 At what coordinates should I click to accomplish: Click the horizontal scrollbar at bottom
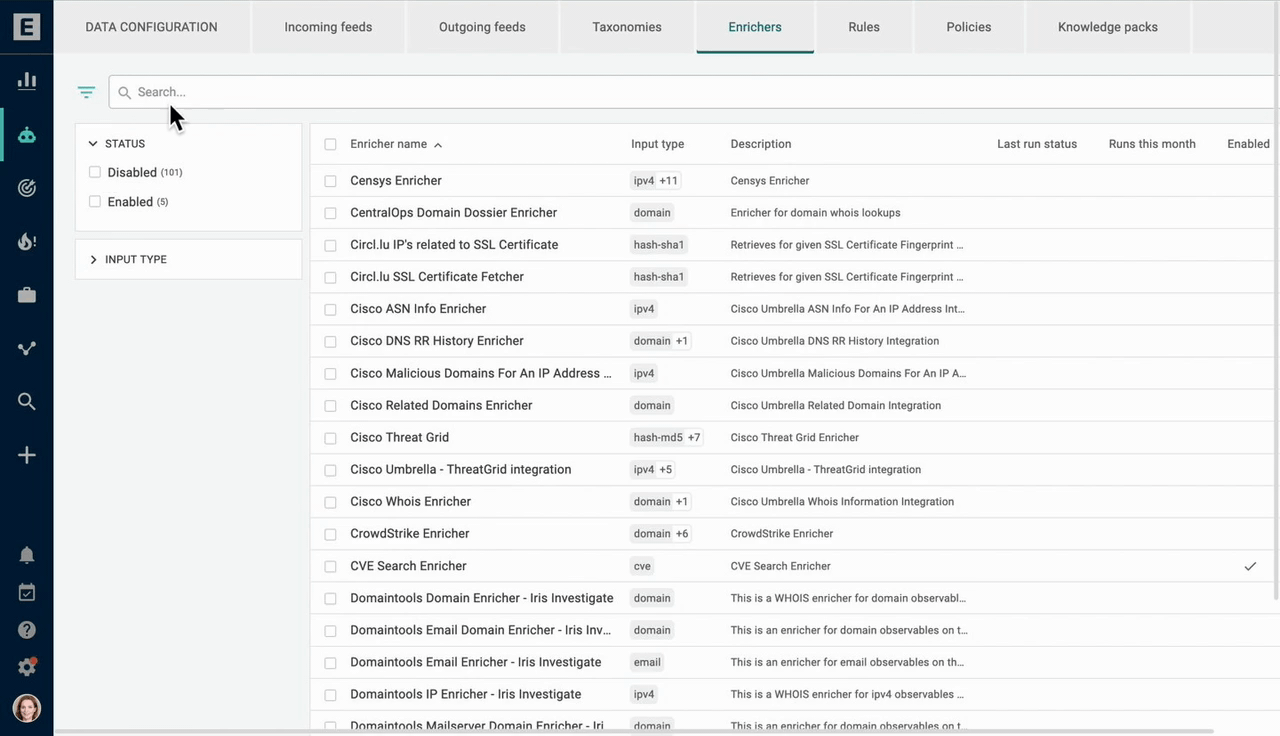coord(634,732)
